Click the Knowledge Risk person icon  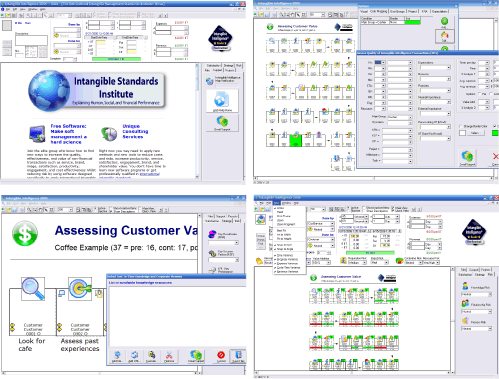click(x=465, y=286)
